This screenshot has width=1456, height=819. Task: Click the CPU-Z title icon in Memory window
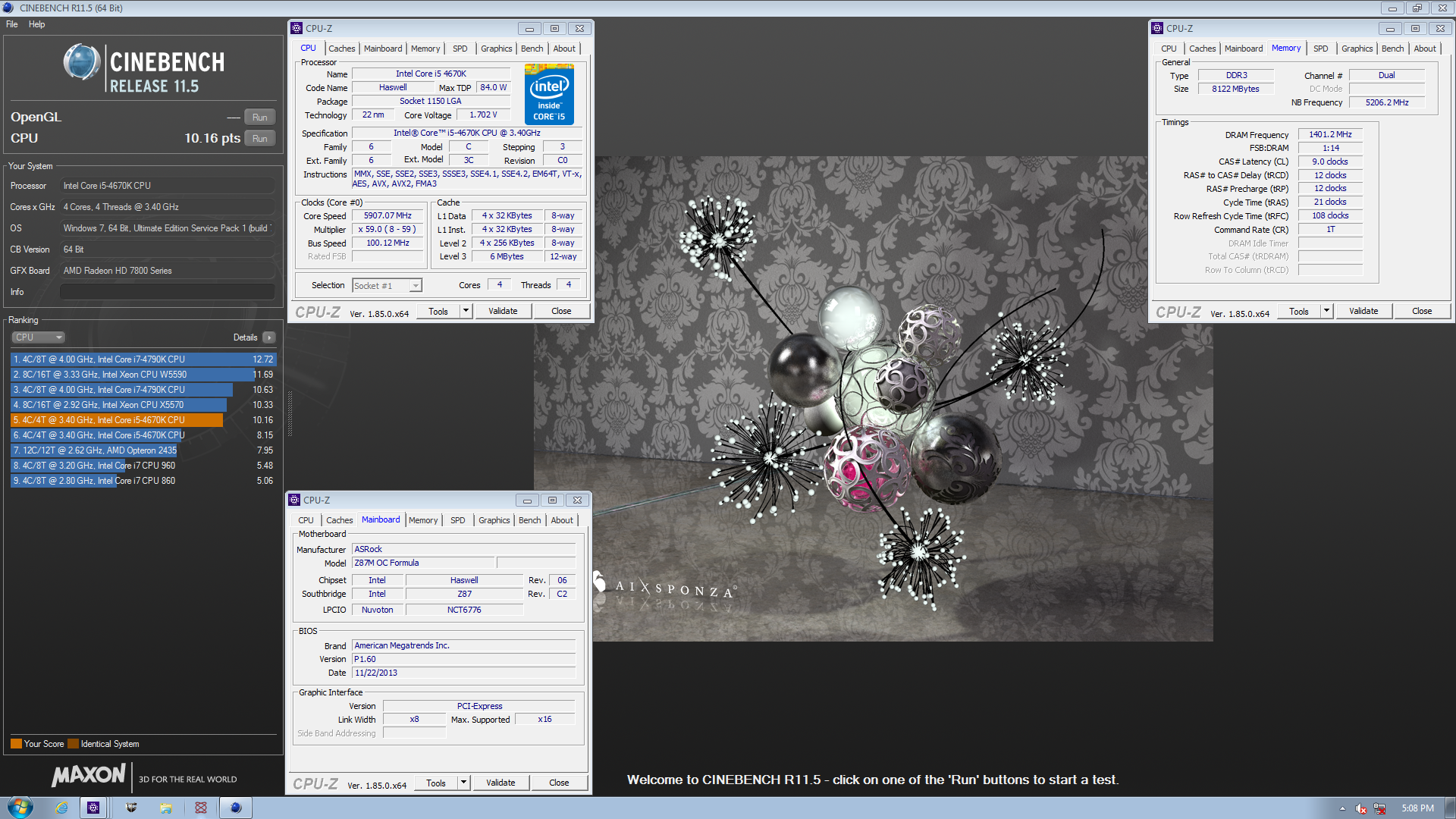(1157, 28)
